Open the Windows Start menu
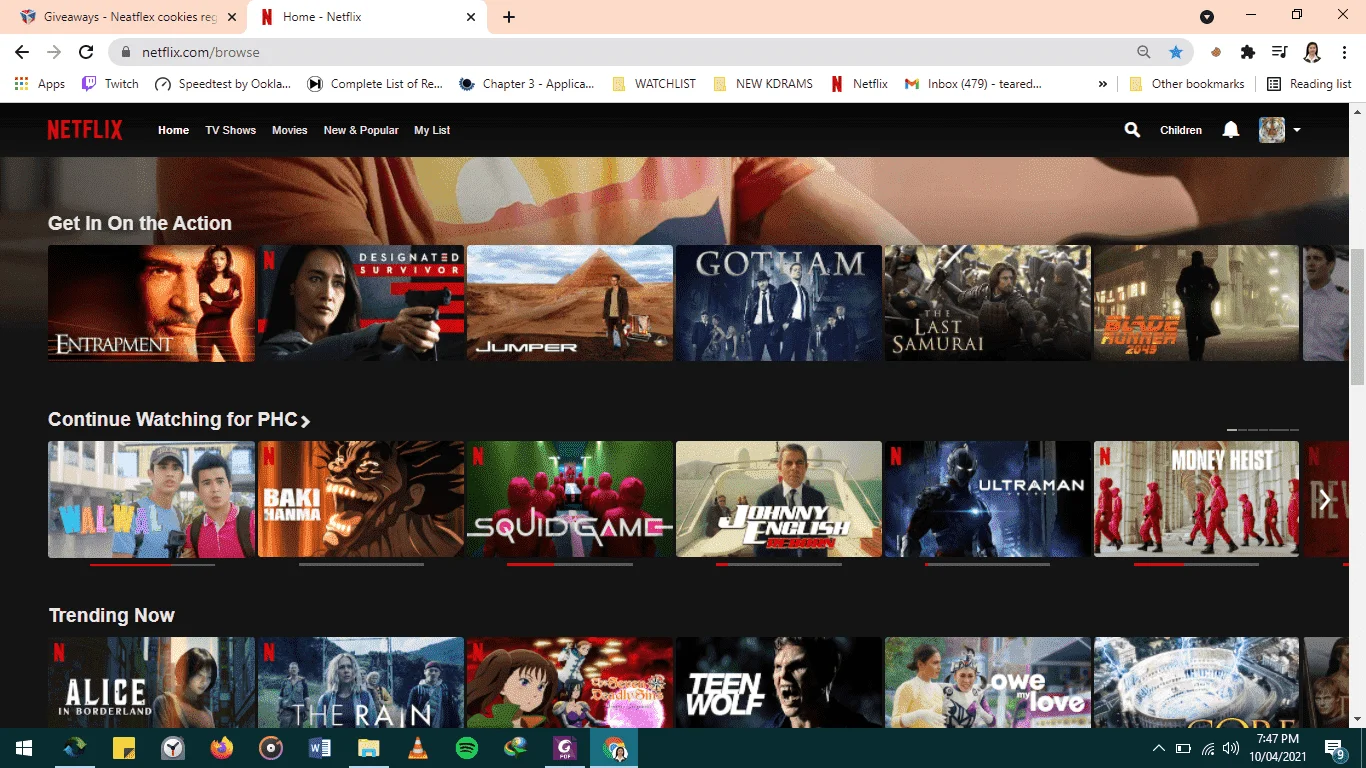The height and width of the screenshot is (768, 1366). pos(23,748)
